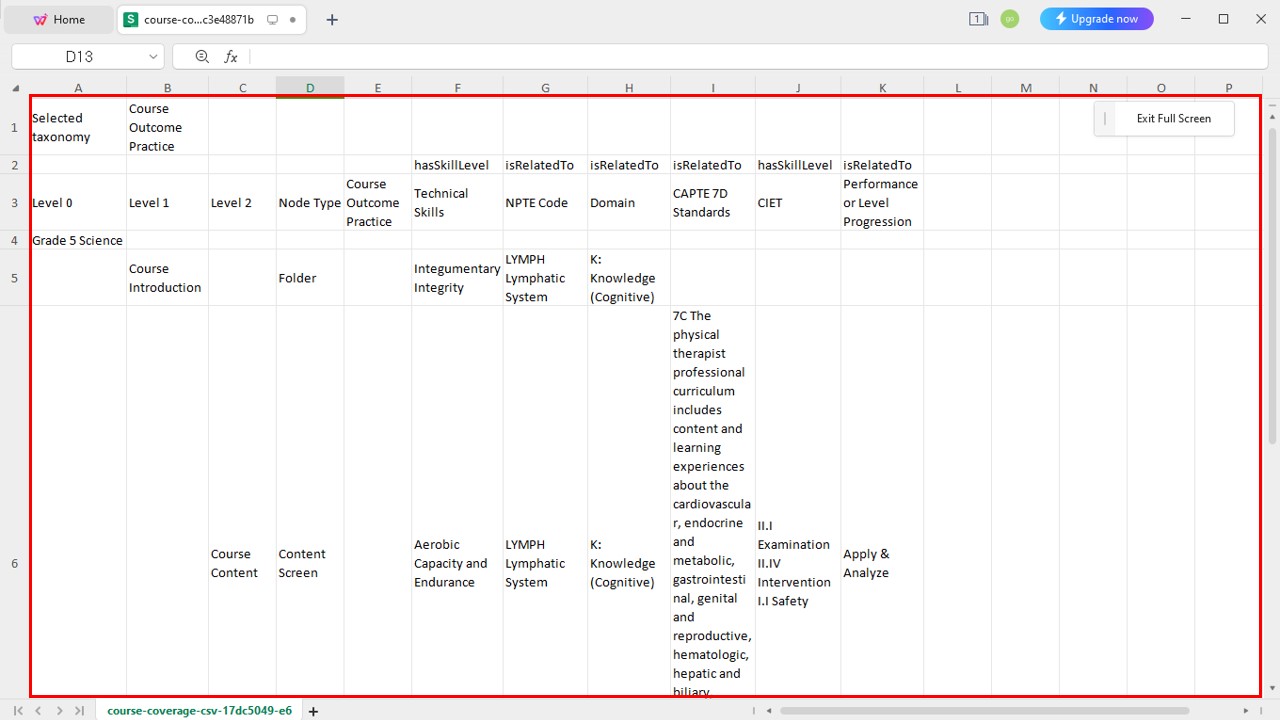Click the Name Box showing D13
Image resolution: width=1280 pixels, height=720 pixels.
point(80,57)
